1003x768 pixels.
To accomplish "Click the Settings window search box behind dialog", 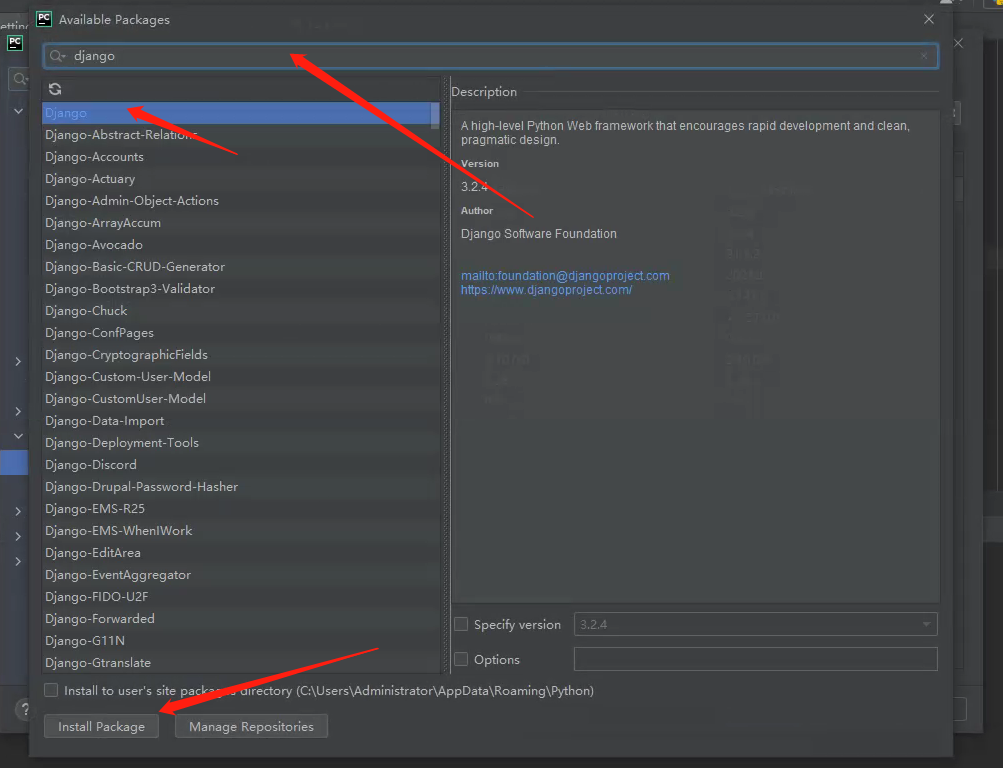I will (19, 79).
